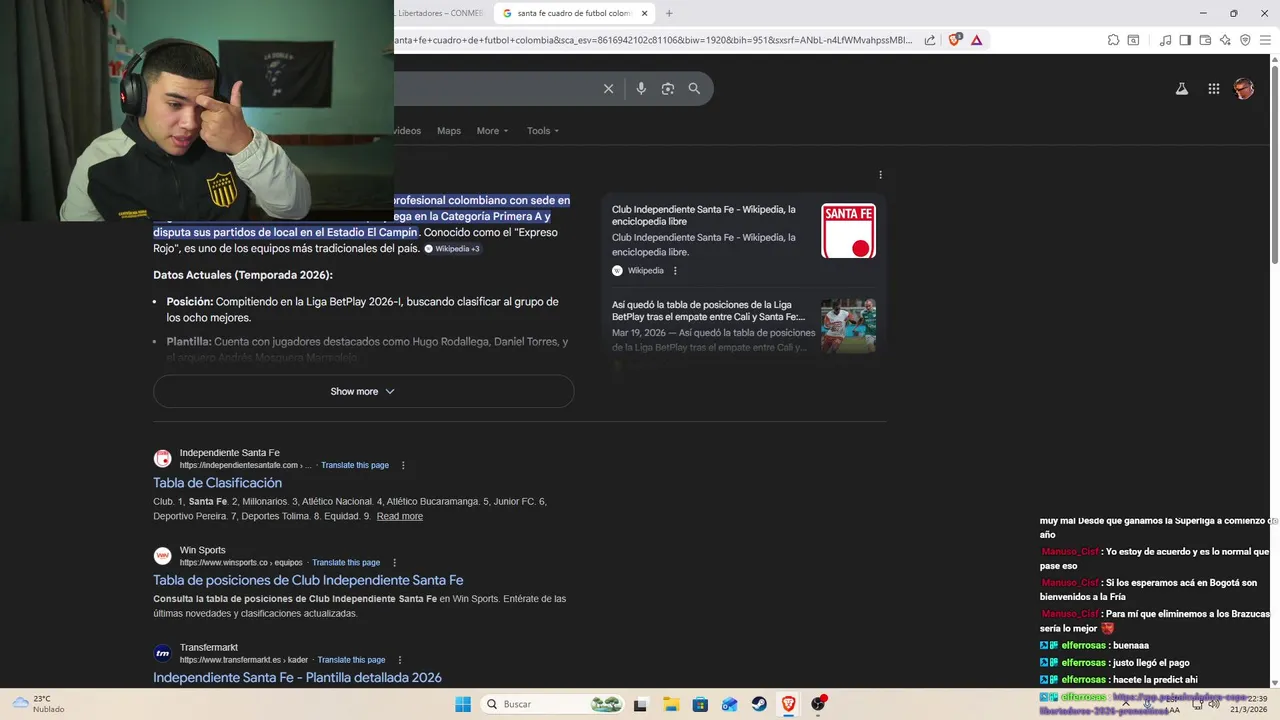Open Microsoft Store from taskbar

point(700,704)
